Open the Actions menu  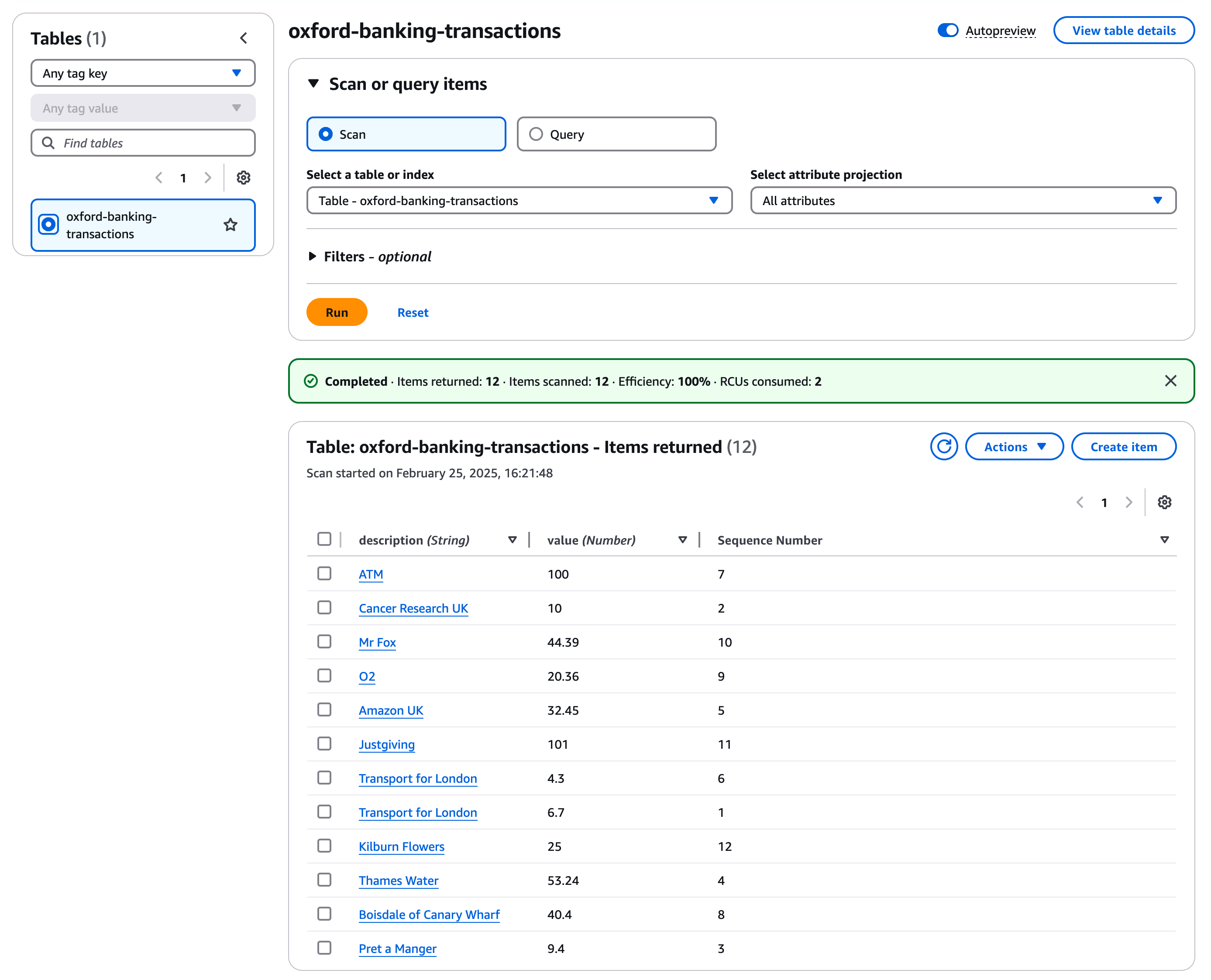coord(1014,446)
